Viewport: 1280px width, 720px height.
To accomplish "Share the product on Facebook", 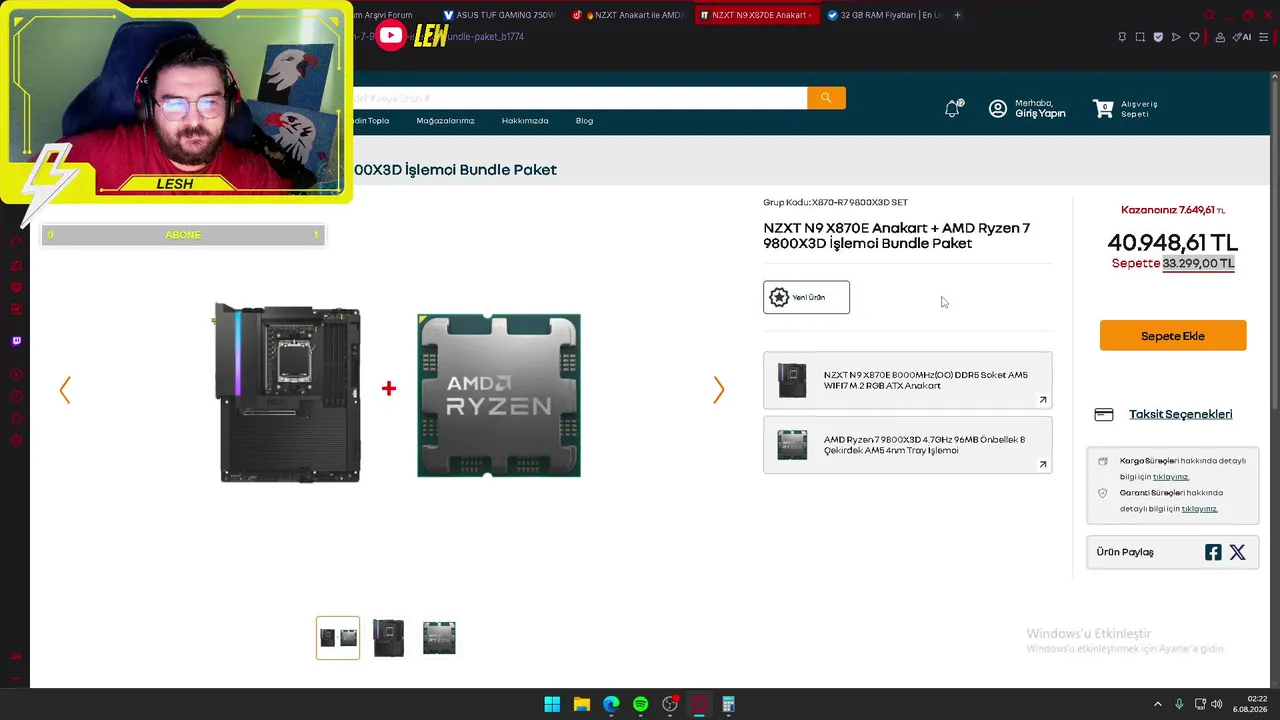I will coord(1213,552).
